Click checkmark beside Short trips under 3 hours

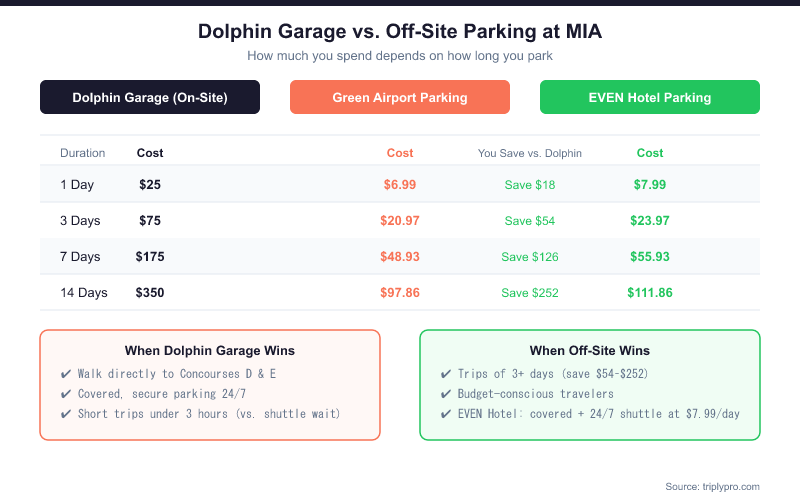coord(66,414)
